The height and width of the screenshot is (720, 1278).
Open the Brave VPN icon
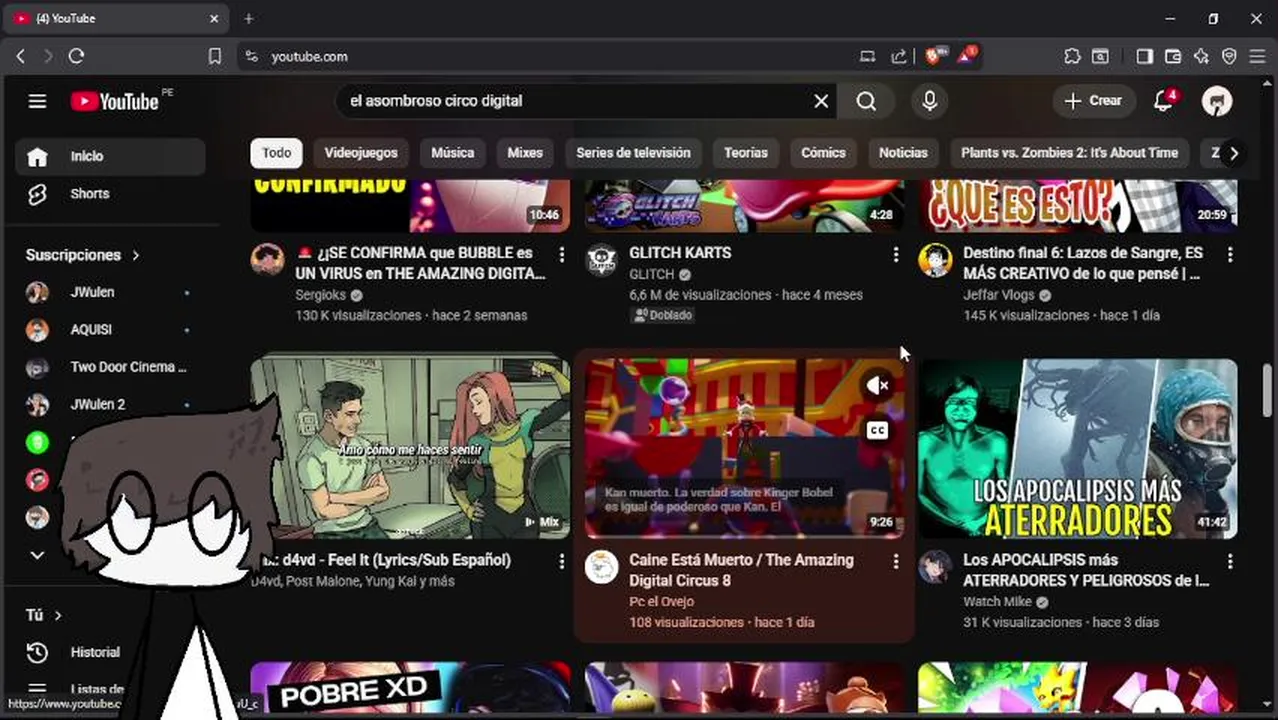(x=1229, y=57)
